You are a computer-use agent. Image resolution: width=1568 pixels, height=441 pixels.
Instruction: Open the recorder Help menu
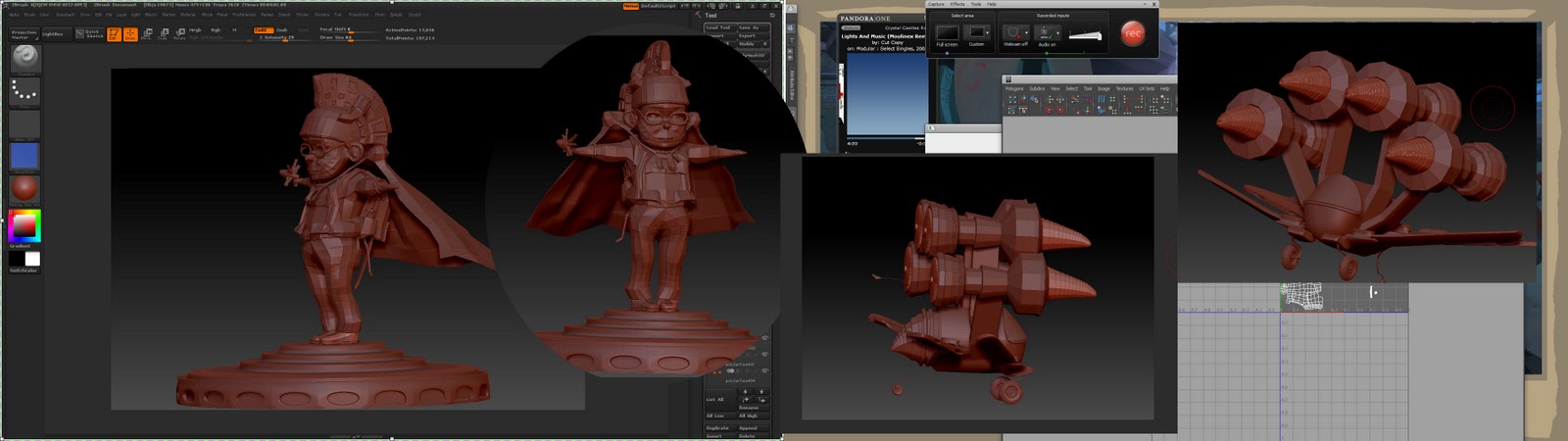click(992, 4)
